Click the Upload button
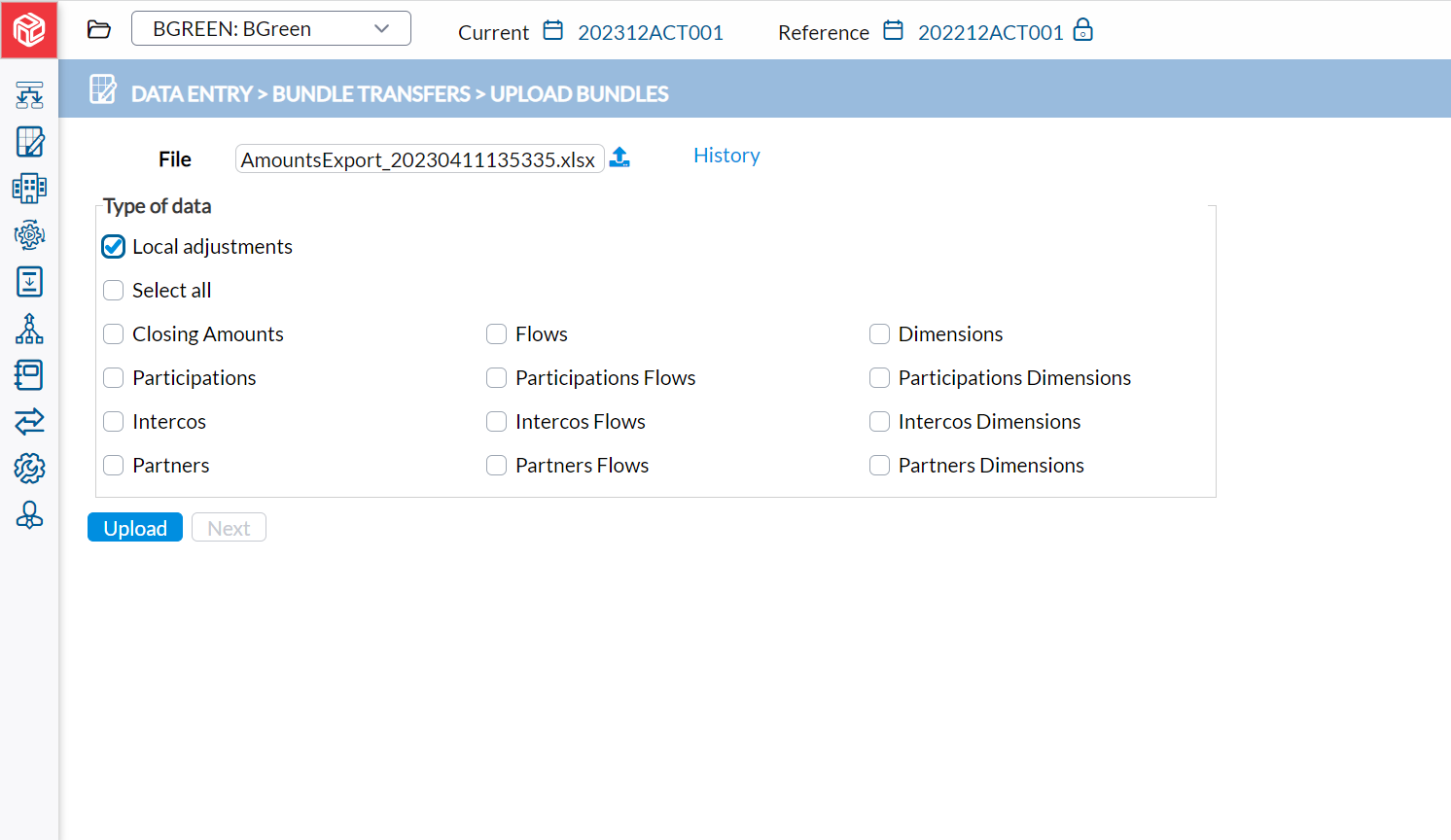Image resolution: width=1451 pixels, height=840 pixels. pos(135,527)
